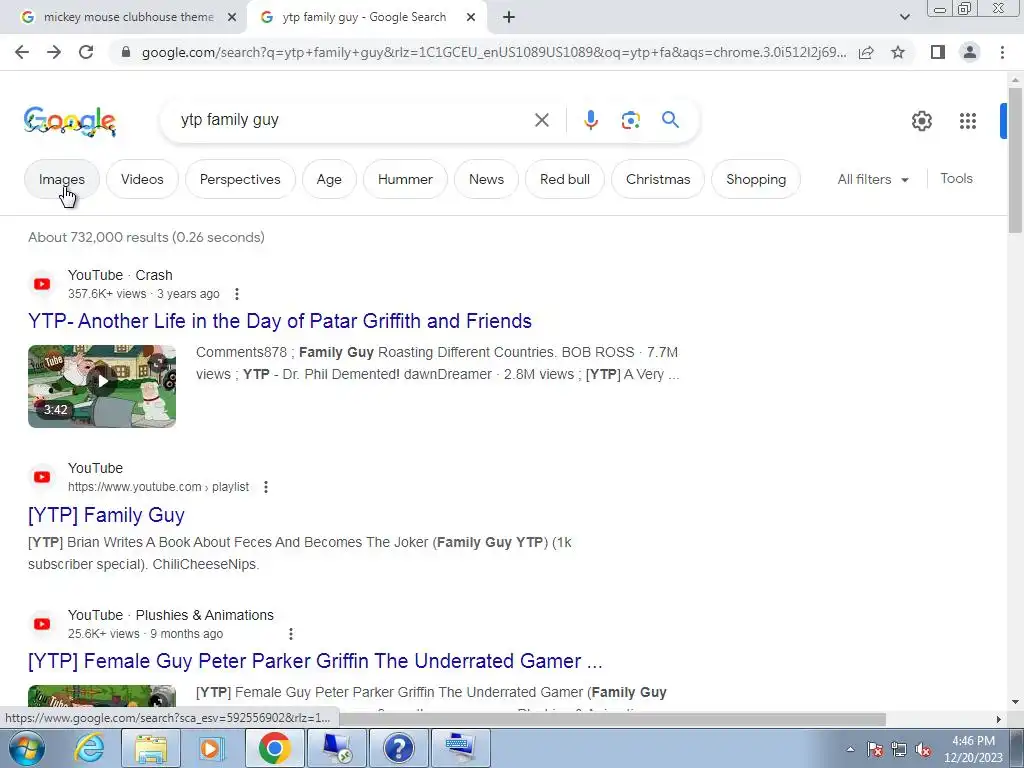
Task: Open options for the Crash YouTube result
Action: click(x=237, y=294)
